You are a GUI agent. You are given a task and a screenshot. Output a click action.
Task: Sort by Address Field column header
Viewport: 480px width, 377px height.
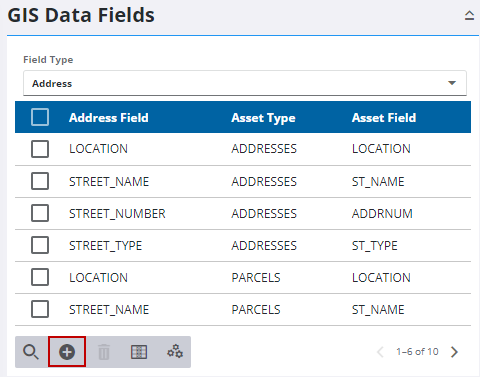point(109,118)
